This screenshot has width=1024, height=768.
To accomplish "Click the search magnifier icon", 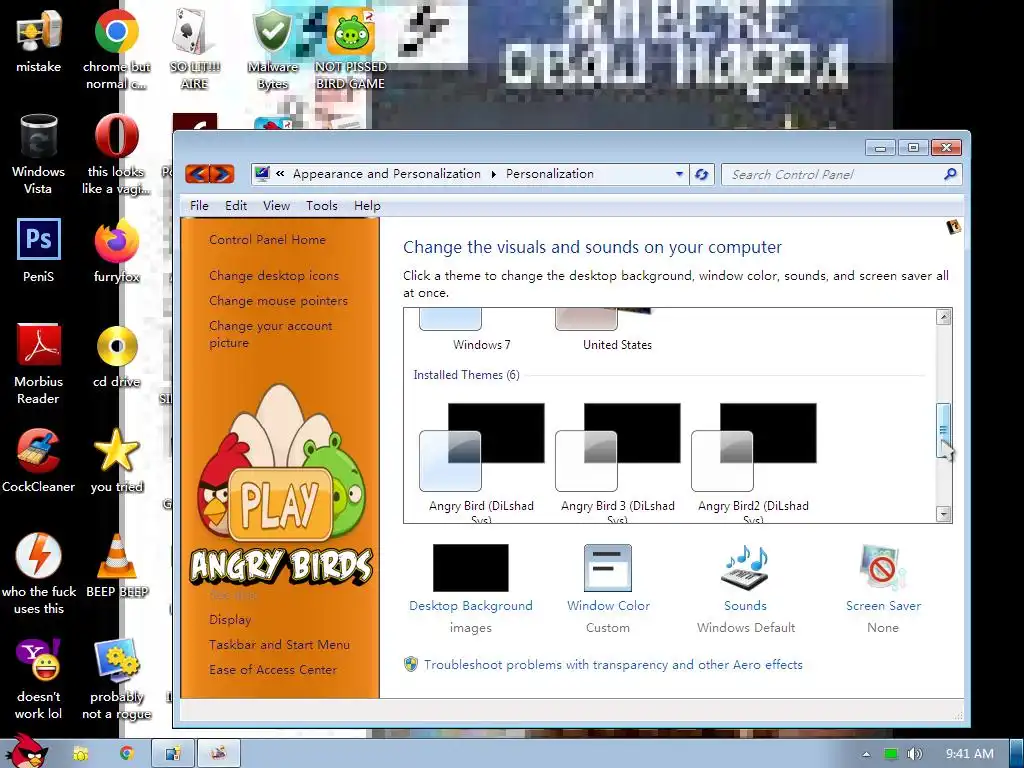I will [x=951, y=174].
